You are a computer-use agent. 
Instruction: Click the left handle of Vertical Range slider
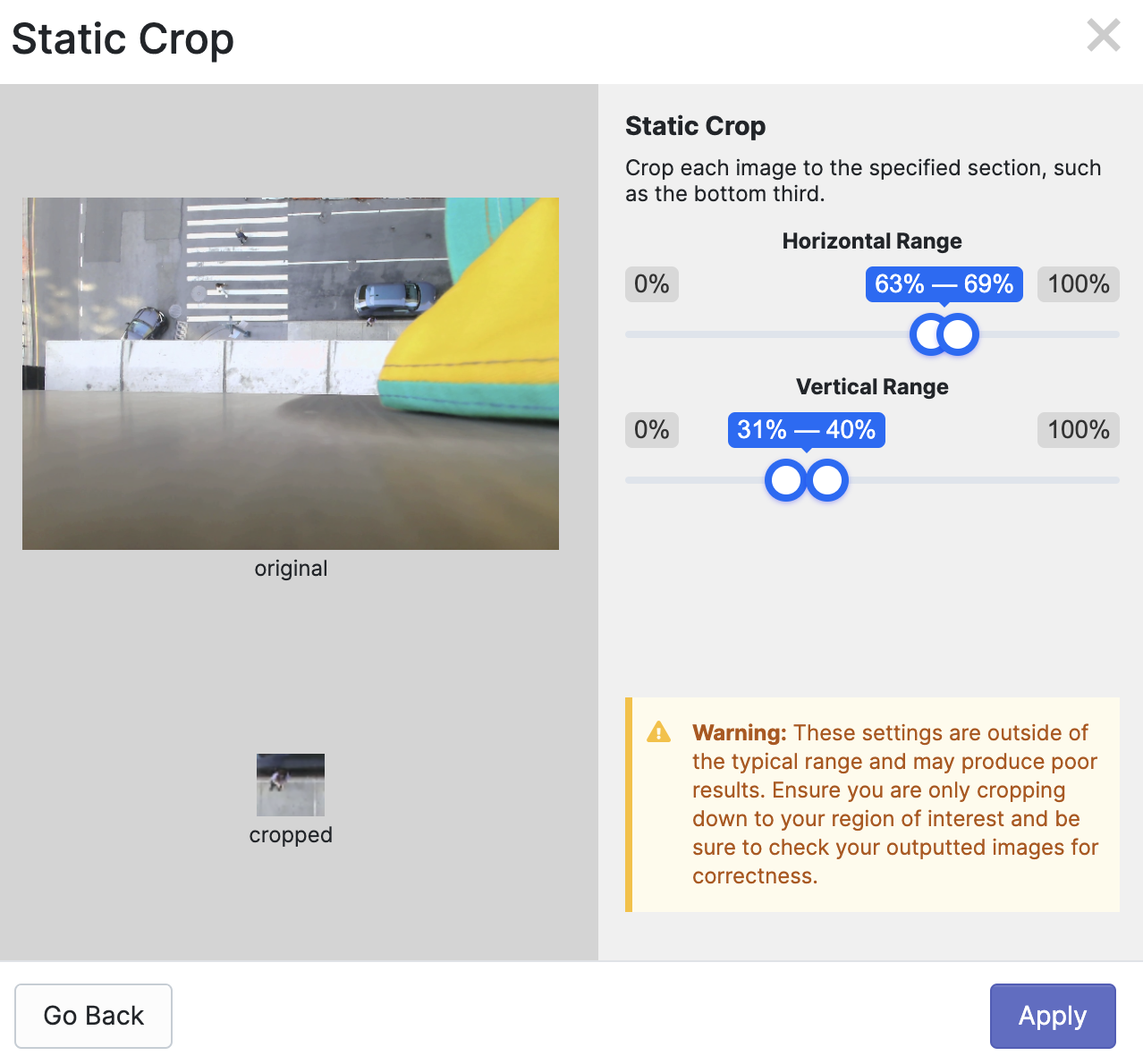(786, 480)
